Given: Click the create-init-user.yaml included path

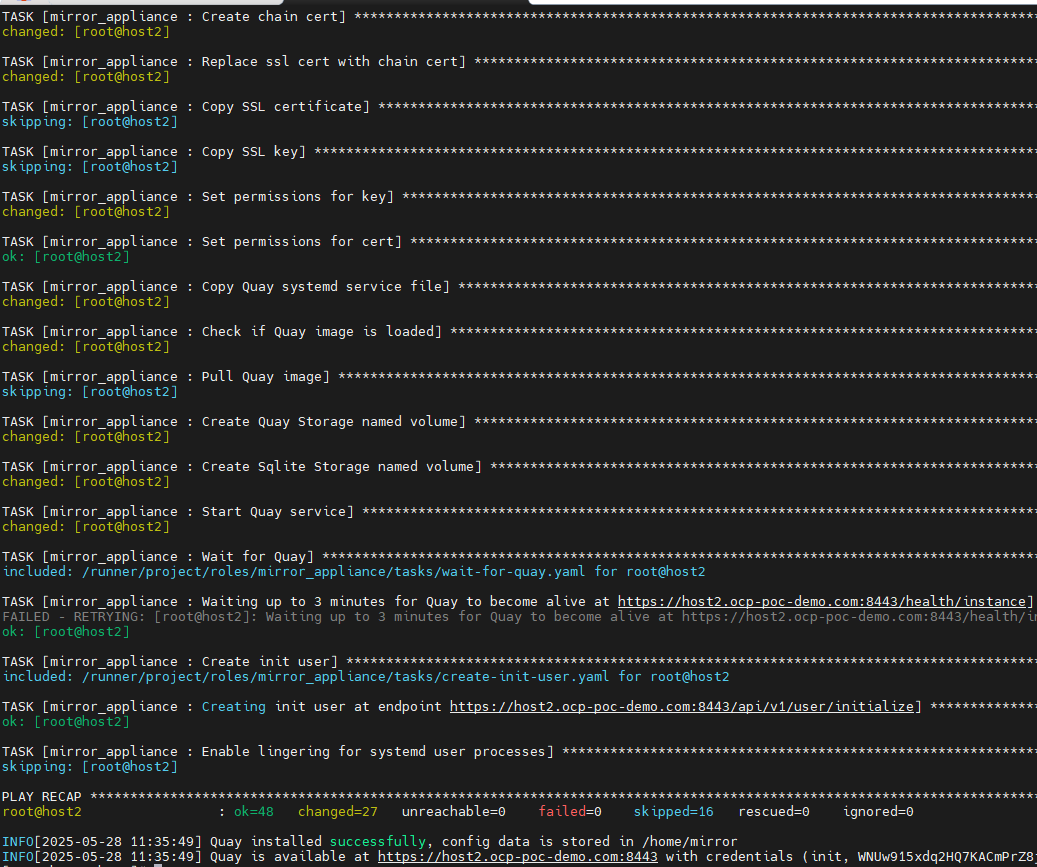Looking at the screenshot, I should click(345, 677).
